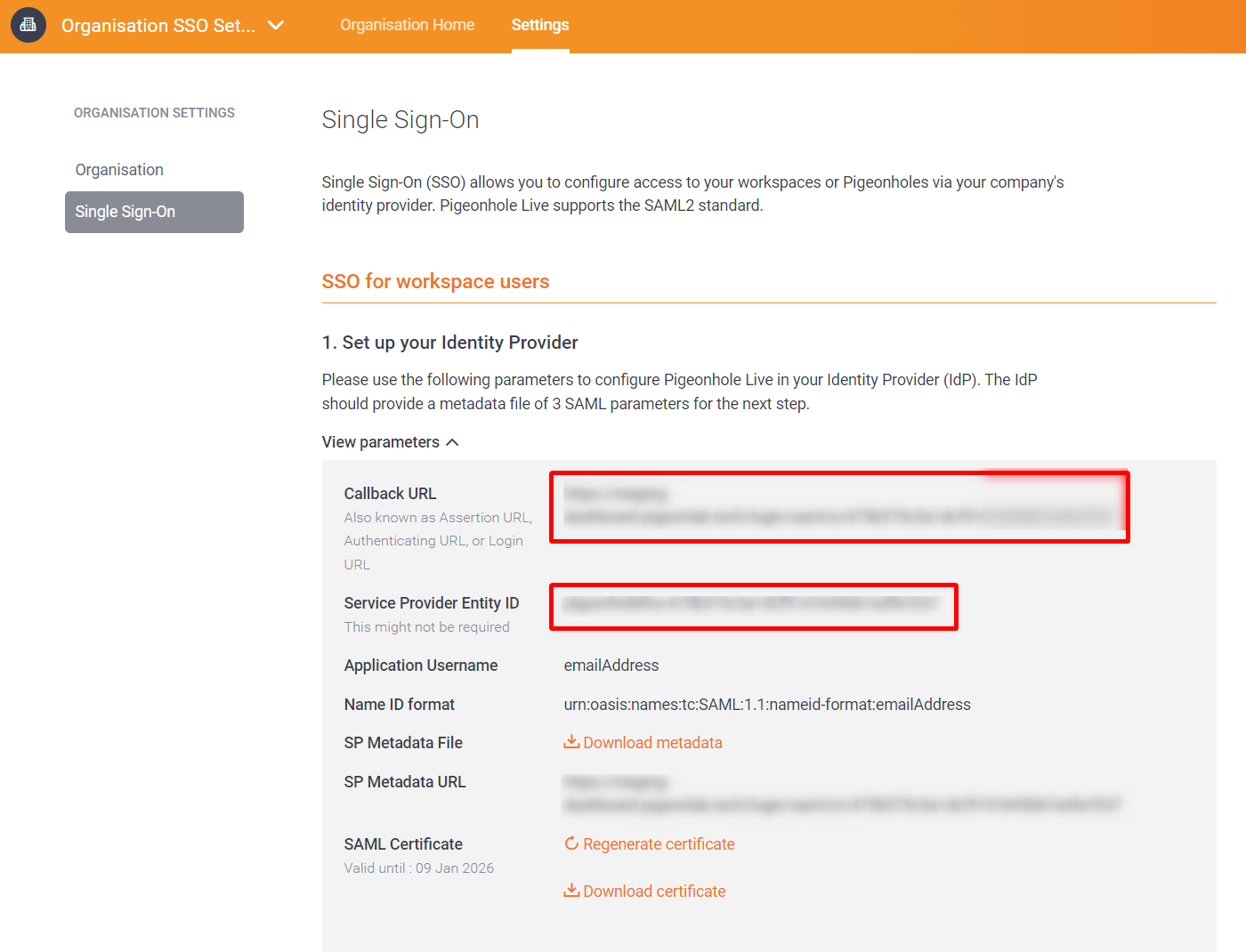Go to the Organisation Home tab
The image size is (1246, 952).
(407, 25)
